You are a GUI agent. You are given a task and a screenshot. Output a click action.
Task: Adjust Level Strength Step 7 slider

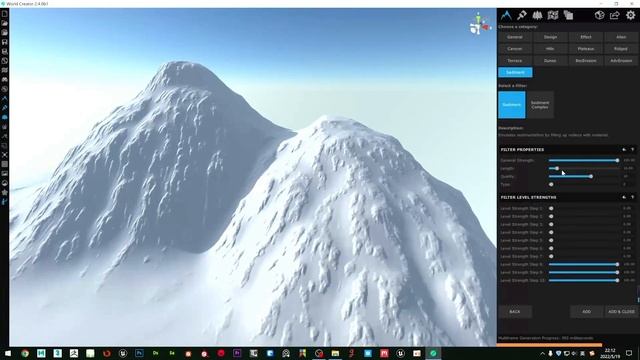(583, 256)
